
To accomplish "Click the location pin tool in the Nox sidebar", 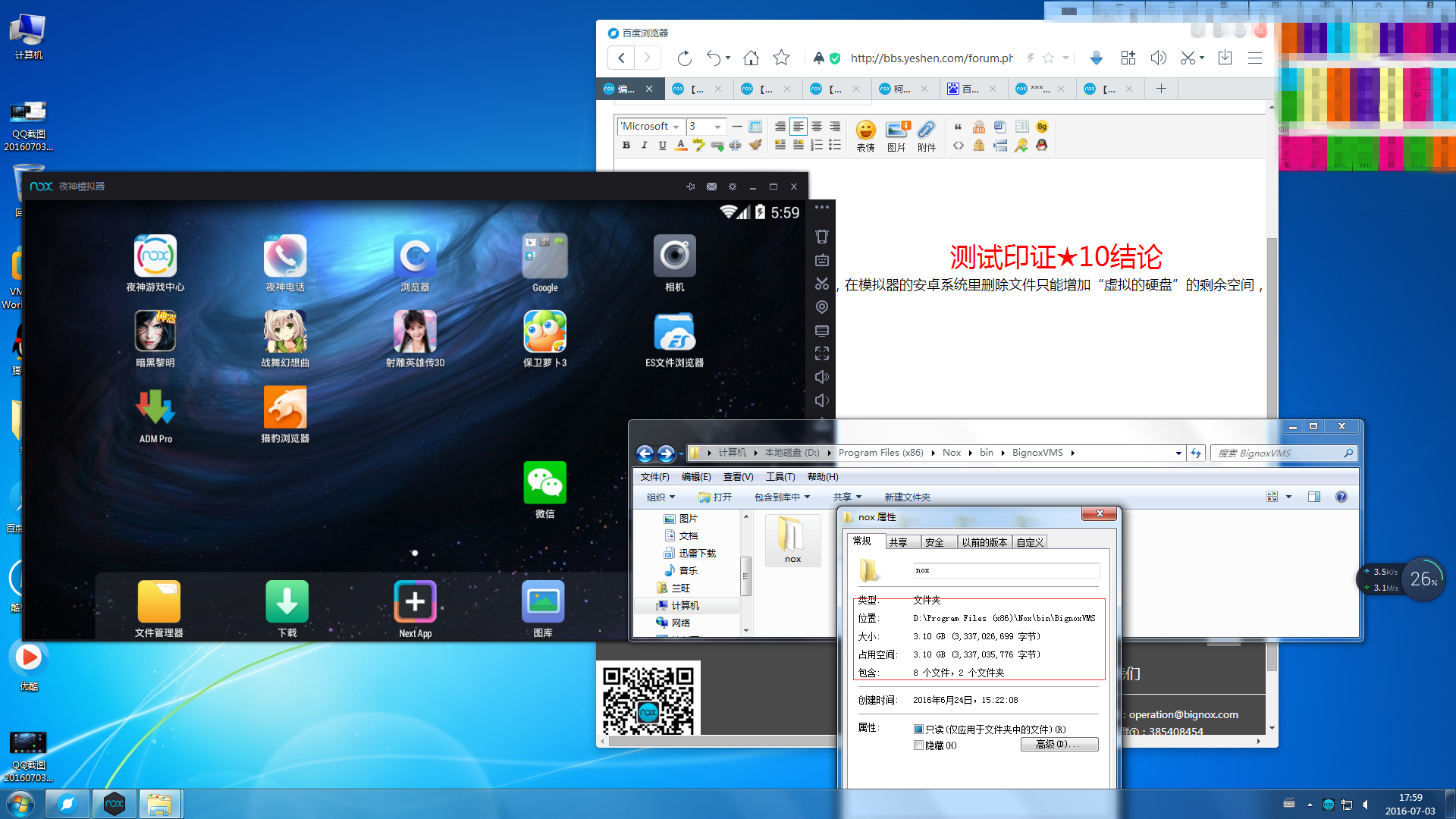I will tap(822, 307).
